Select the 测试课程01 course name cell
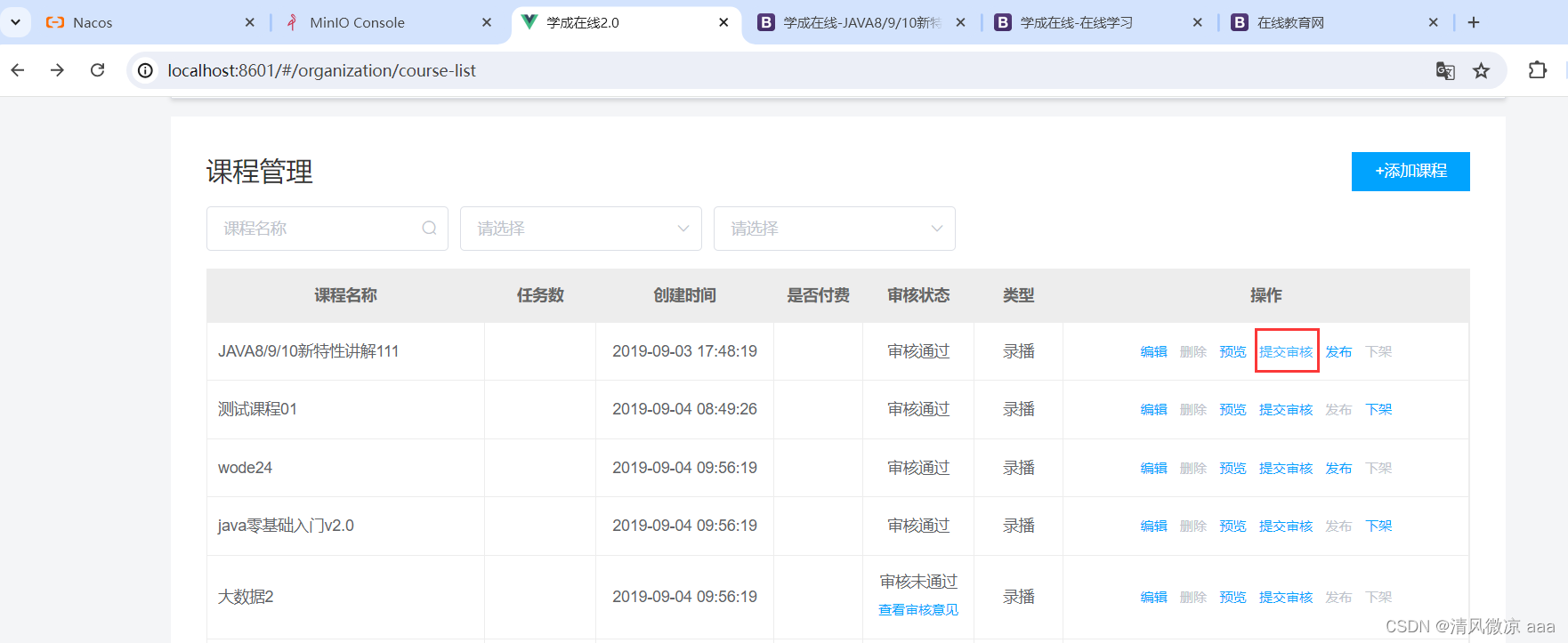This screenshot has width=1568, height=643. (345, 409)
